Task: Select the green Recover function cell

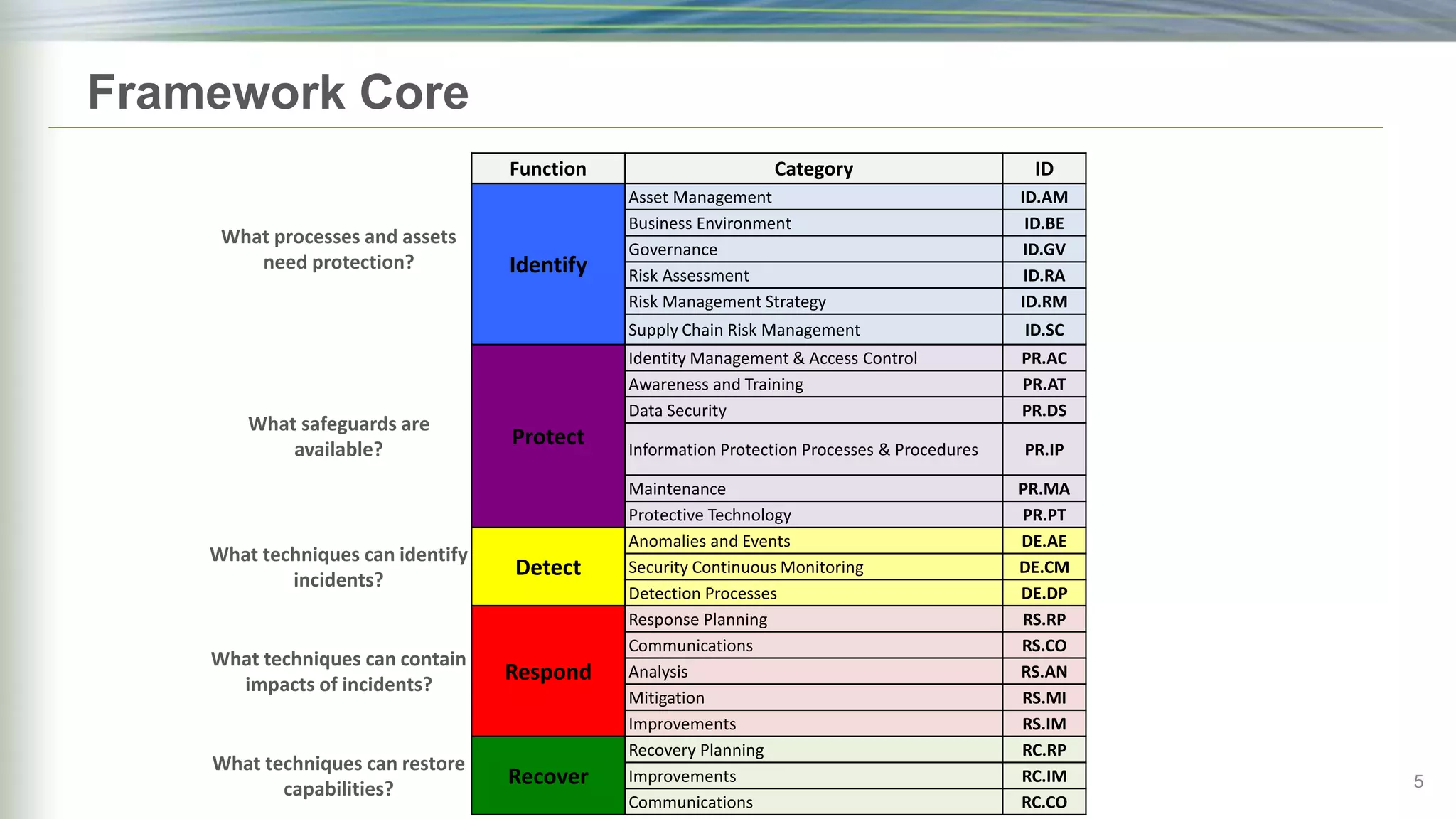Action: point(548,776)
